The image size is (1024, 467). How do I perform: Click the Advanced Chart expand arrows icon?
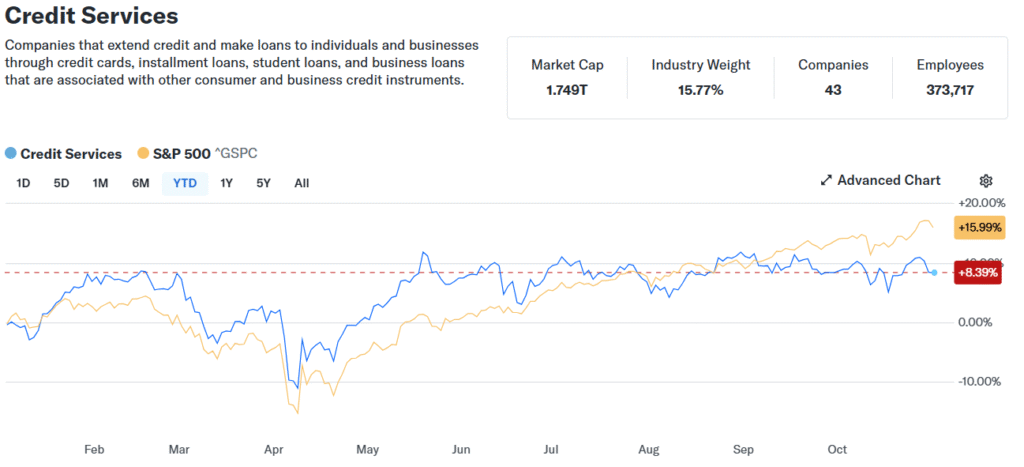826,181
